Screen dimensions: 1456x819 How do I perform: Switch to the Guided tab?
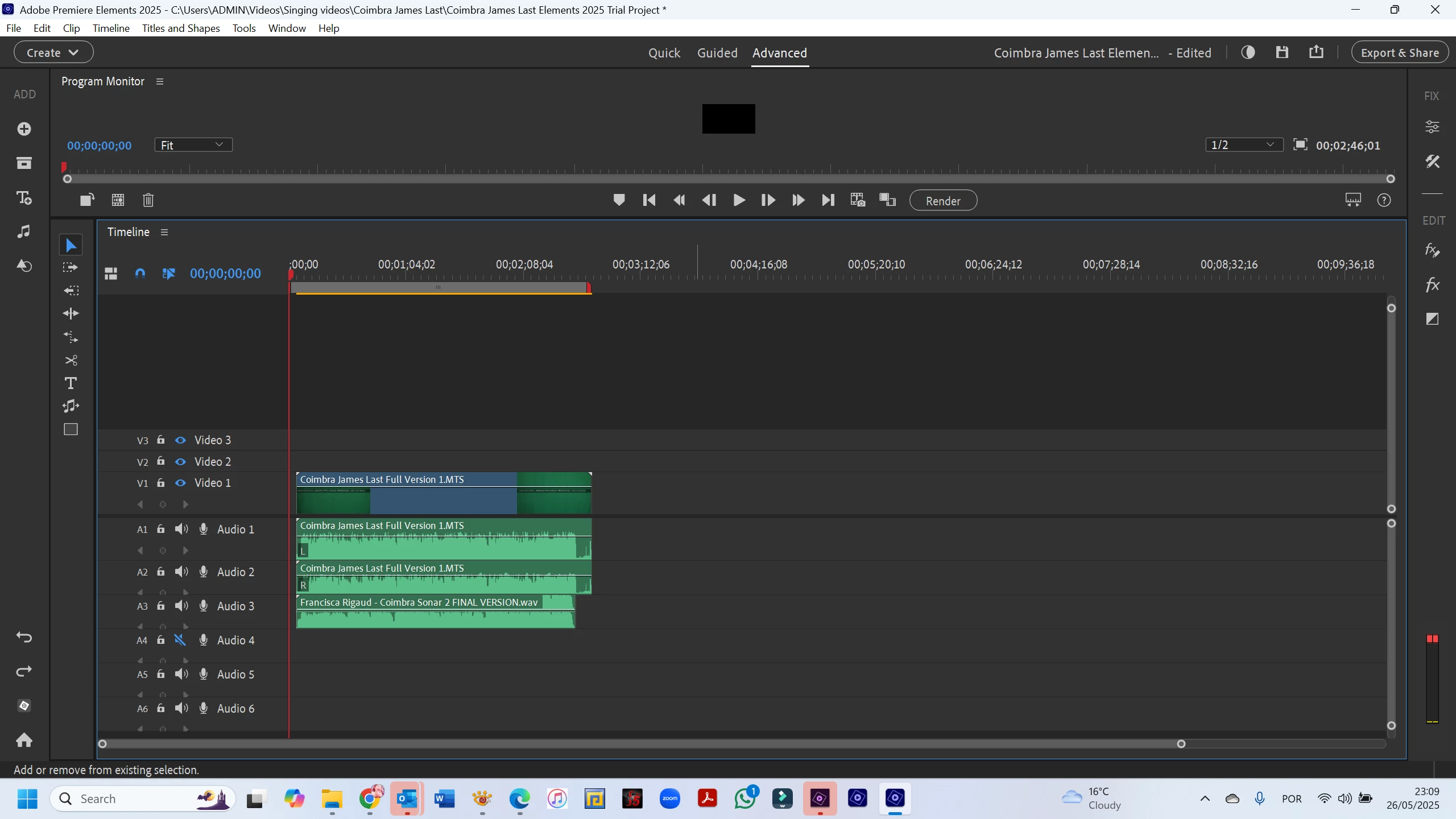pyautogui.click(x=717, y=53)
